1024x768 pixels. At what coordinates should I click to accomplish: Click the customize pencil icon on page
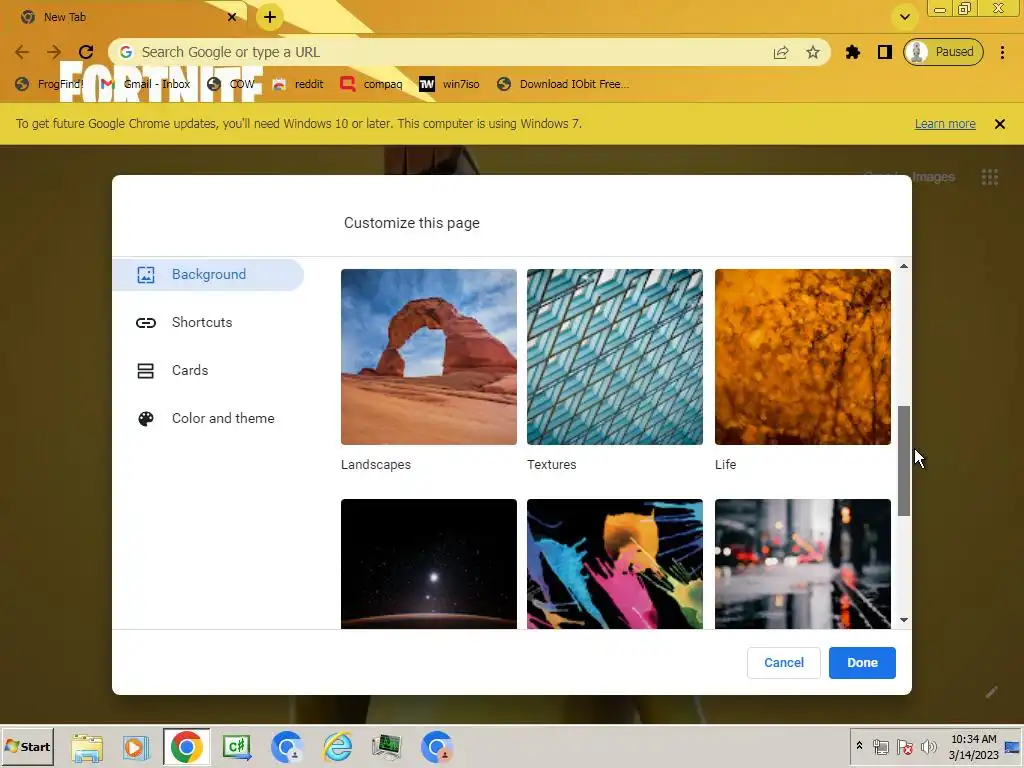pos(991,692)
